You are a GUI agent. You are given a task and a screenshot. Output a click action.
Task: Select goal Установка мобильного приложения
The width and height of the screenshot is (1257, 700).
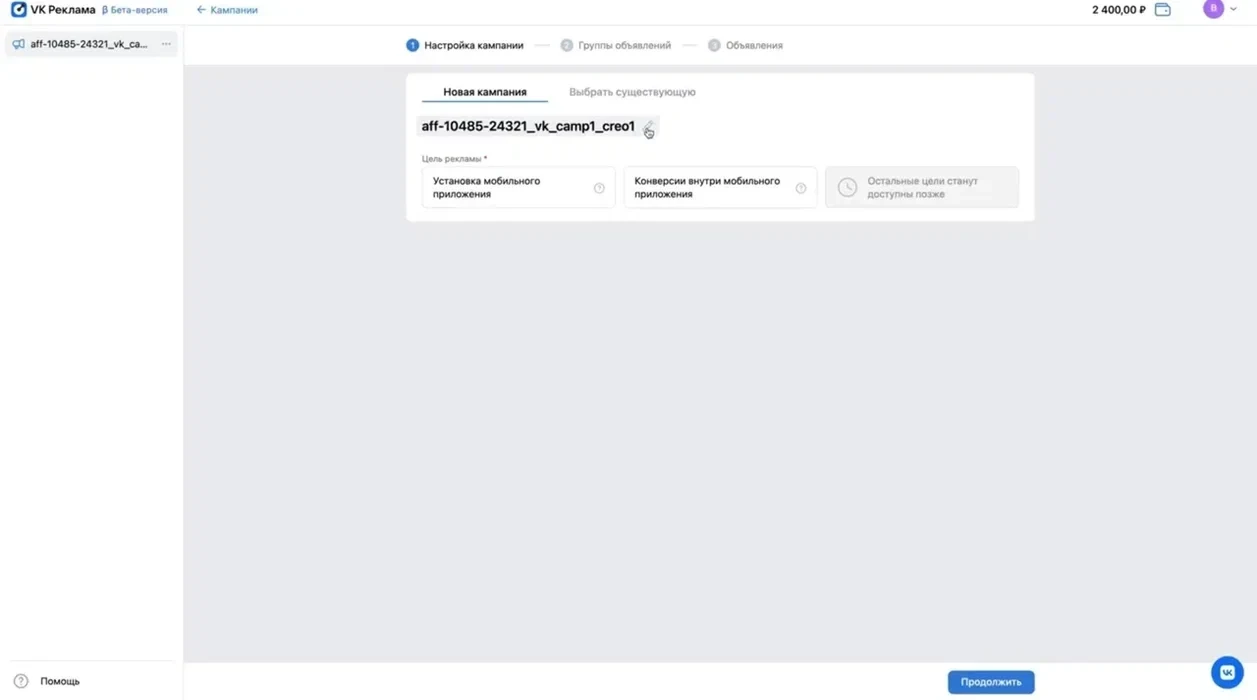(518, 188)
